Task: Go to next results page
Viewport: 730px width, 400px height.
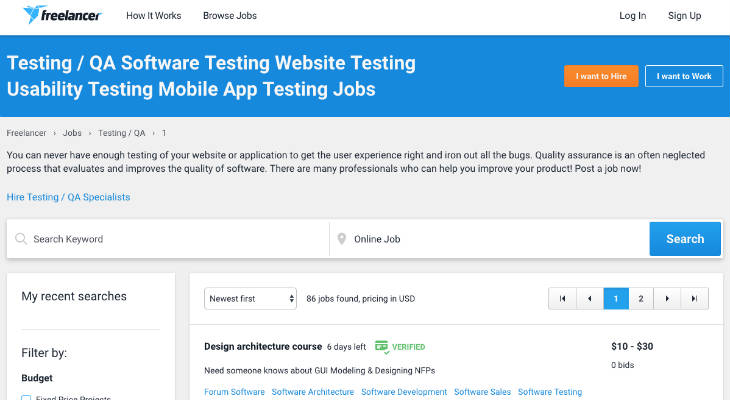Action: pos(667,298)
